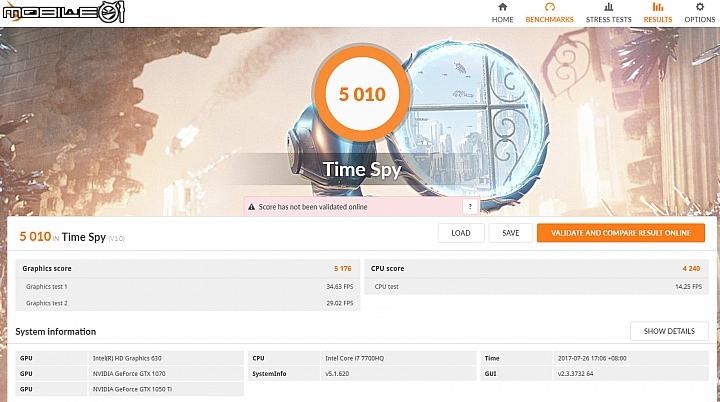
Task: Click the CPU label cell in system information
Action: [284, 358]
